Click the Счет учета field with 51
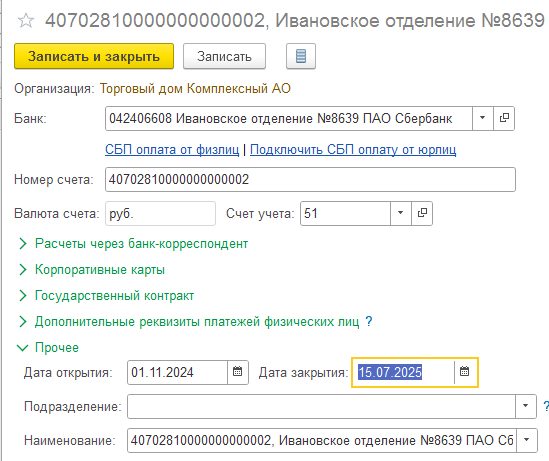549x461 pixels. coord(346,213)
